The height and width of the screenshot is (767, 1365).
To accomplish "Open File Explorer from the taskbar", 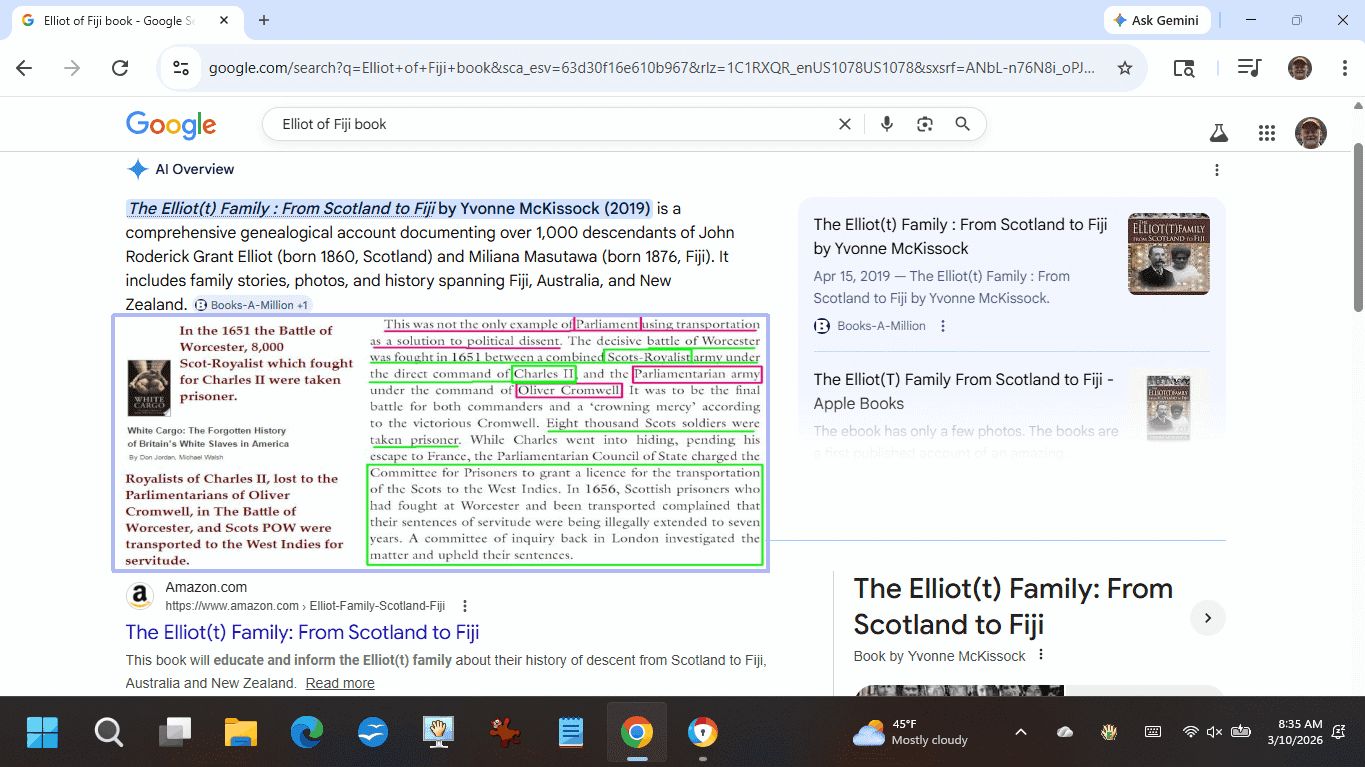I will pyautogui.click(x=241, y=733).
